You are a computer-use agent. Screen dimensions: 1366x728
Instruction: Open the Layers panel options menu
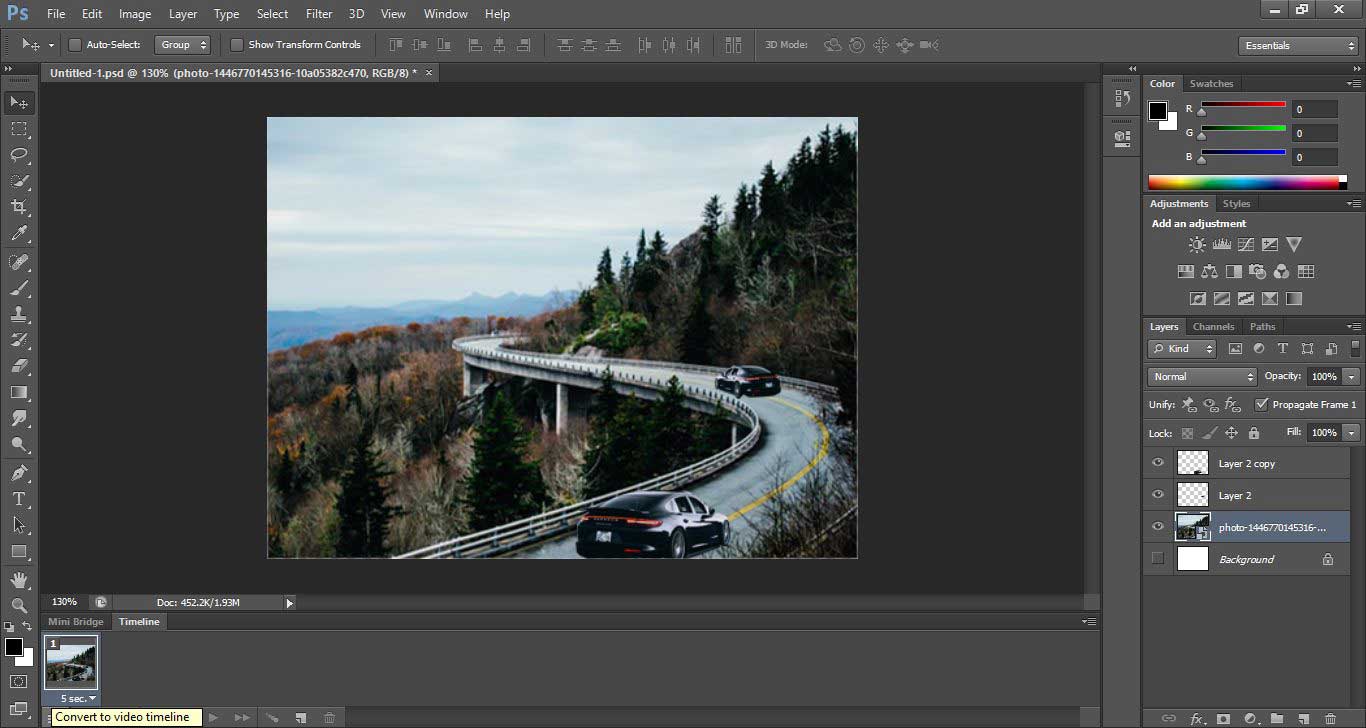[1353, 327]
